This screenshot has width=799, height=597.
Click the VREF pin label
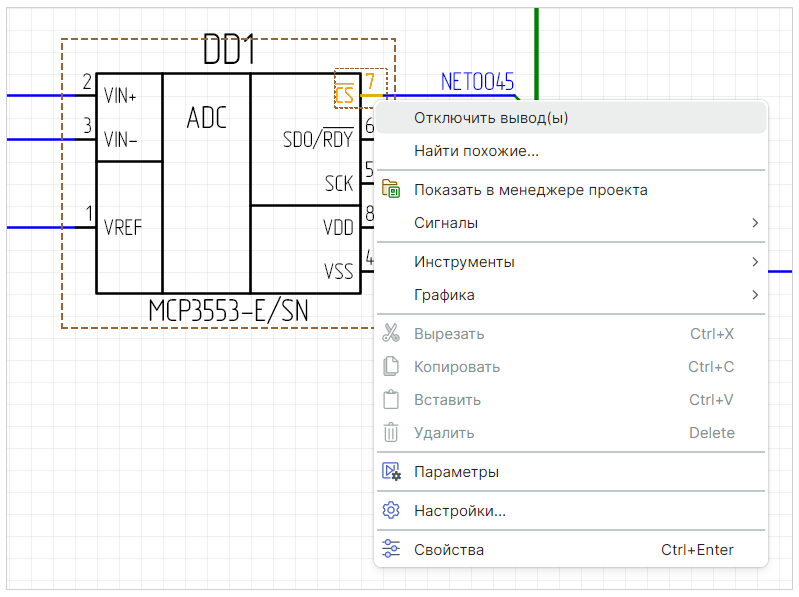tap(123, 228)
